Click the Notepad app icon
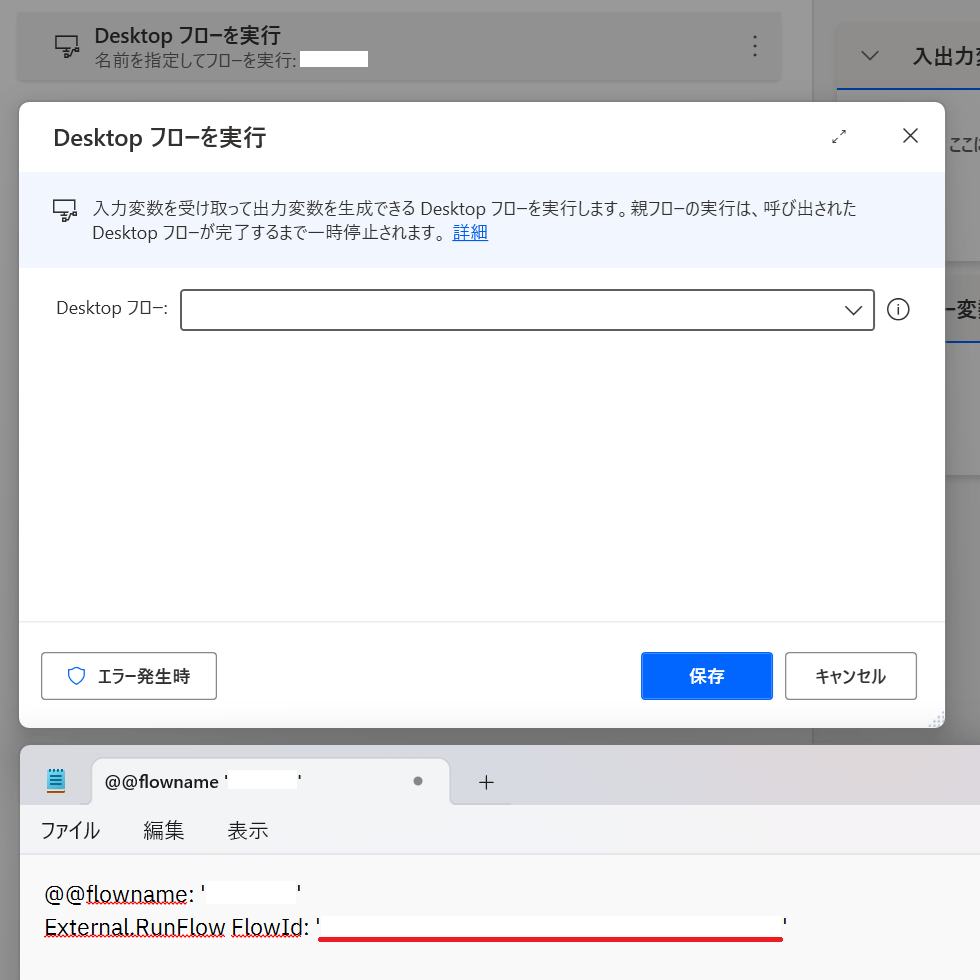The width and height of the screenshot is (980, 980). coord(56,781)
